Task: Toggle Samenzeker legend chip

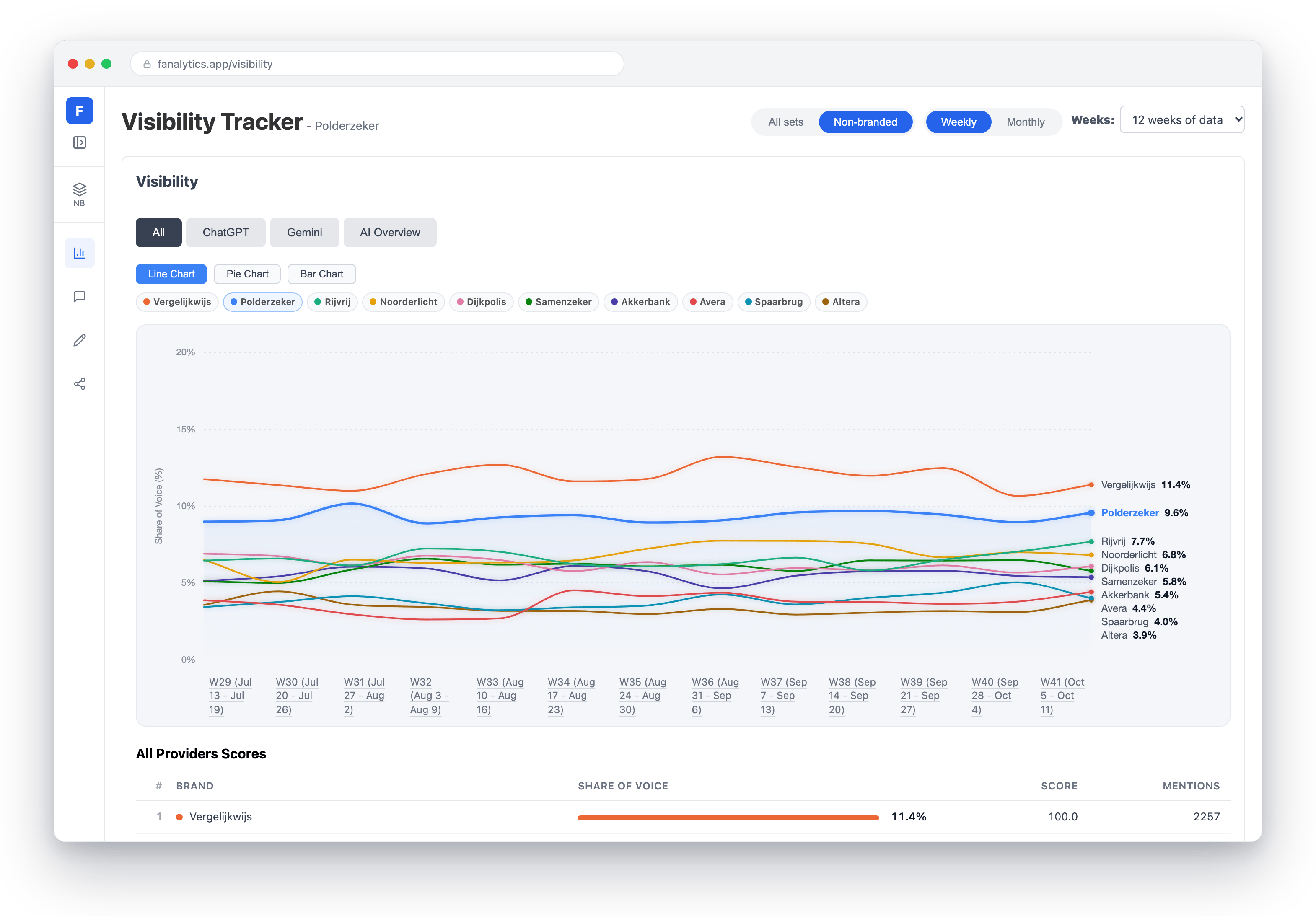Action: click(x=559, y=302)
